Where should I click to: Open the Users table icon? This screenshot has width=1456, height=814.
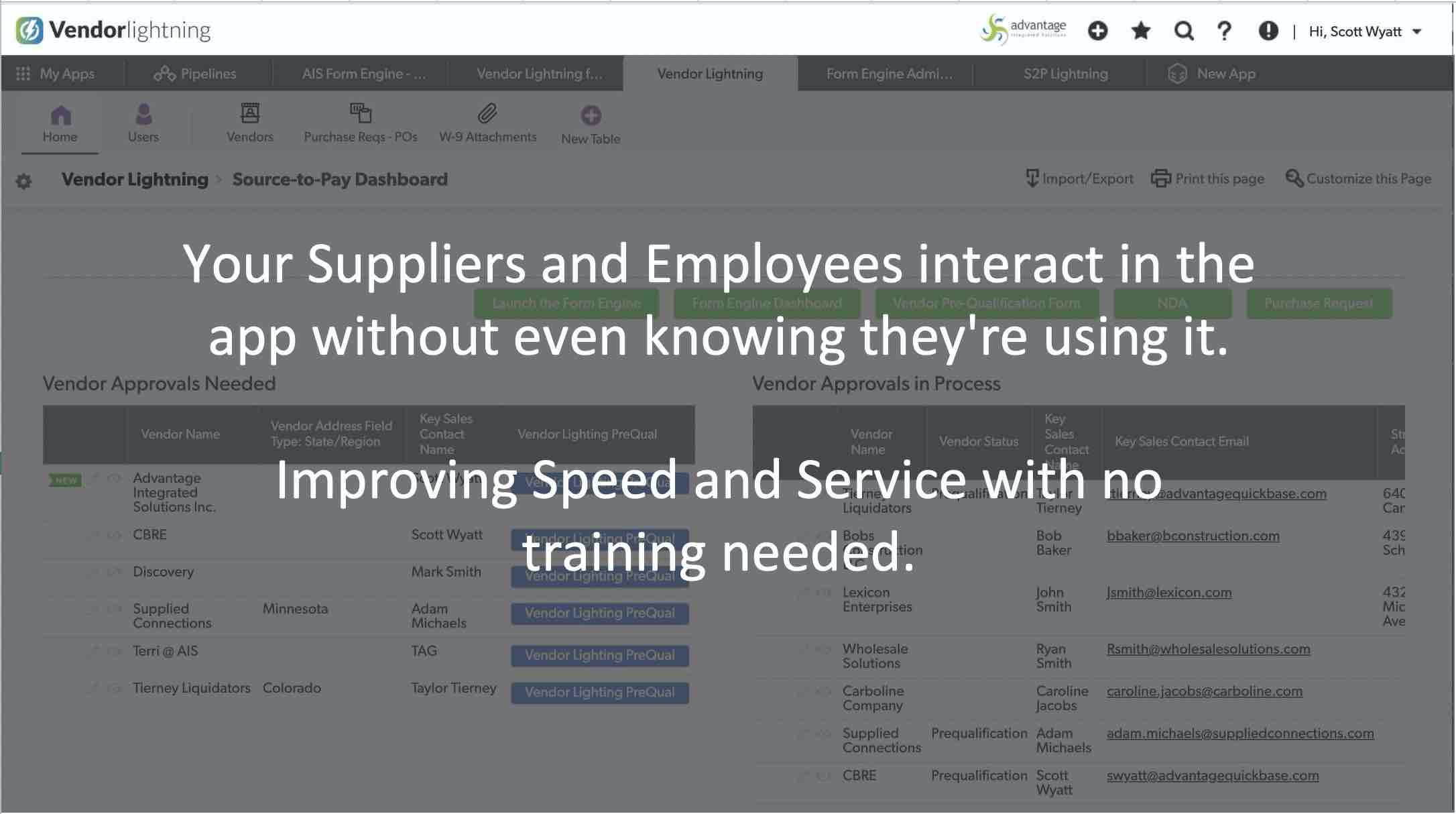[143, 114]
